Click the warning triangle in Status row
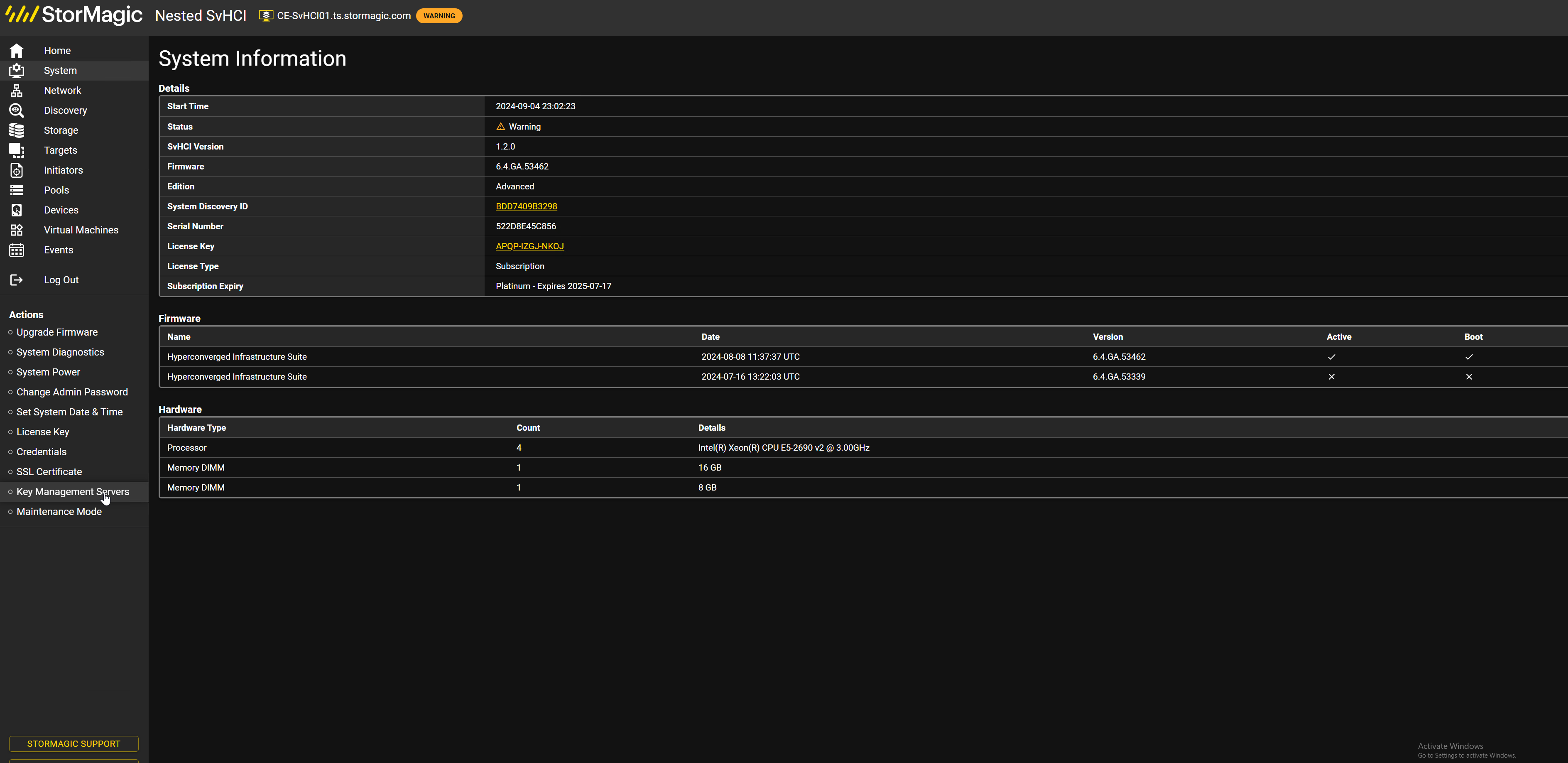Viewport: 1568px width, 763px height. pos(500,127)
